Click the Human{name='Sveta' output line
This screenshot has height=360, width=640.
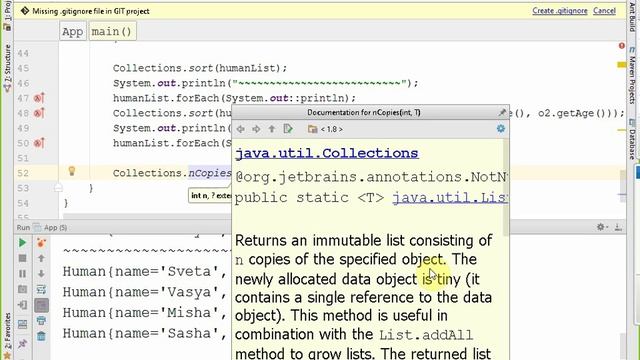(144, 272)
